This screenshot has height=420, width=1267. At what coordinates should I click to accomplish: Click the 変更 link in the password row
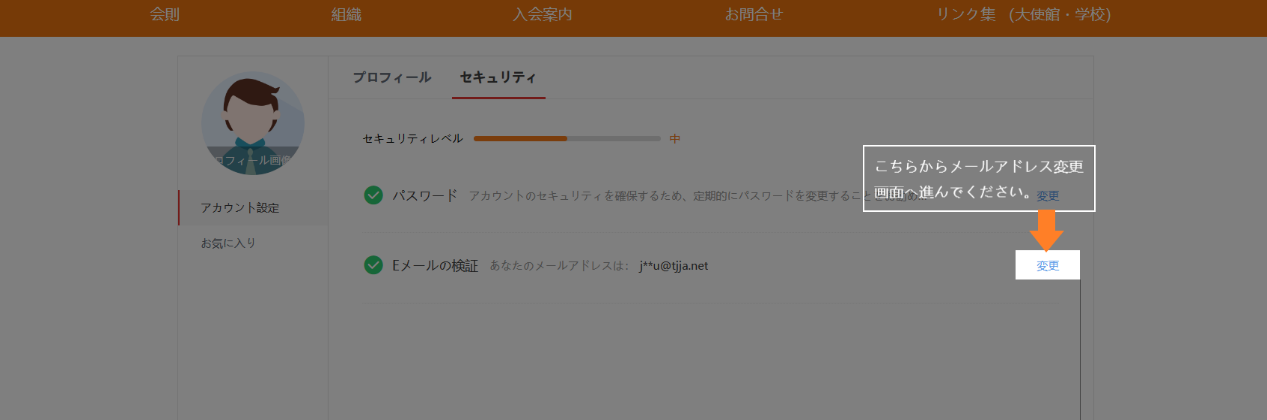tap(1047, 196)
